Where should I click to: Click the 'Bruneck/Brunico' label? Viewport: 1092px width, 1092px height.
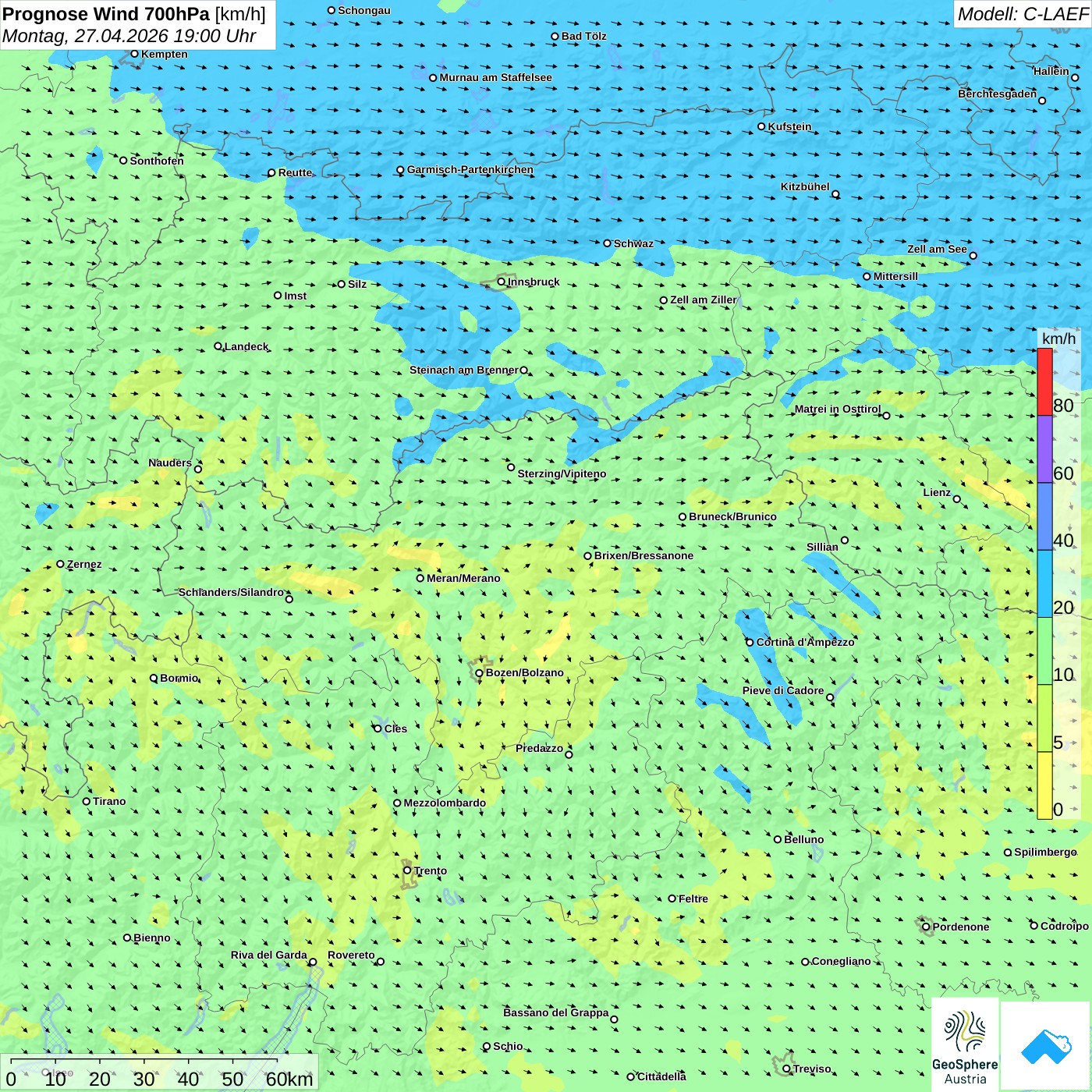click(733, 516)
